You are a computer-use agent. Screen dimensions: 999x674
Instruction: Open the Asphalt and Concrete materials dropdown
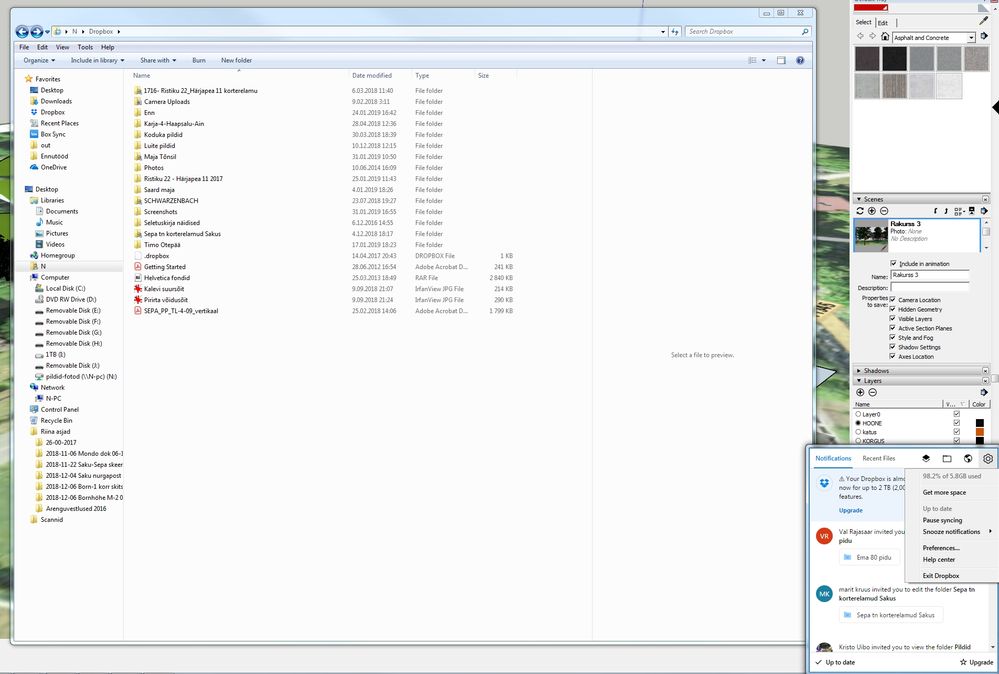coord(970,38)
